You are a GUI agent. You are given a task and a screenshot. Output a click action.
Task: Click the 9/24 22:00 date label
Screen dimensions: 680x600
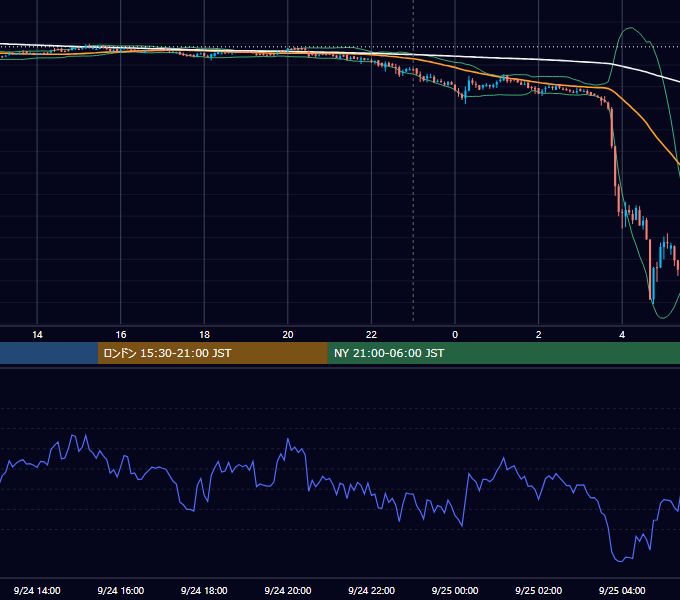point(371,590)
